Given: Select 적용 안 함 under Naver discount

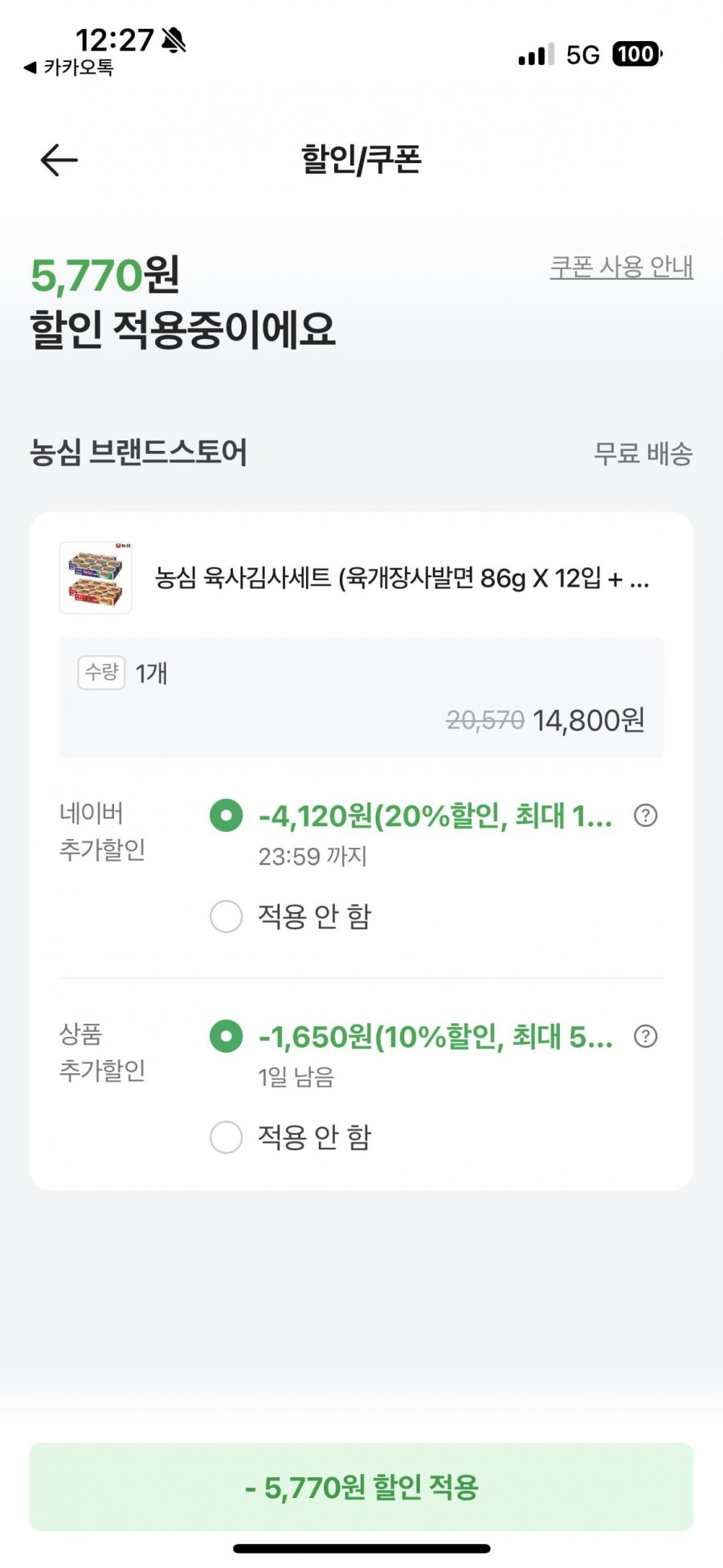Looking at the screenshot, I should tap(226, 916).
